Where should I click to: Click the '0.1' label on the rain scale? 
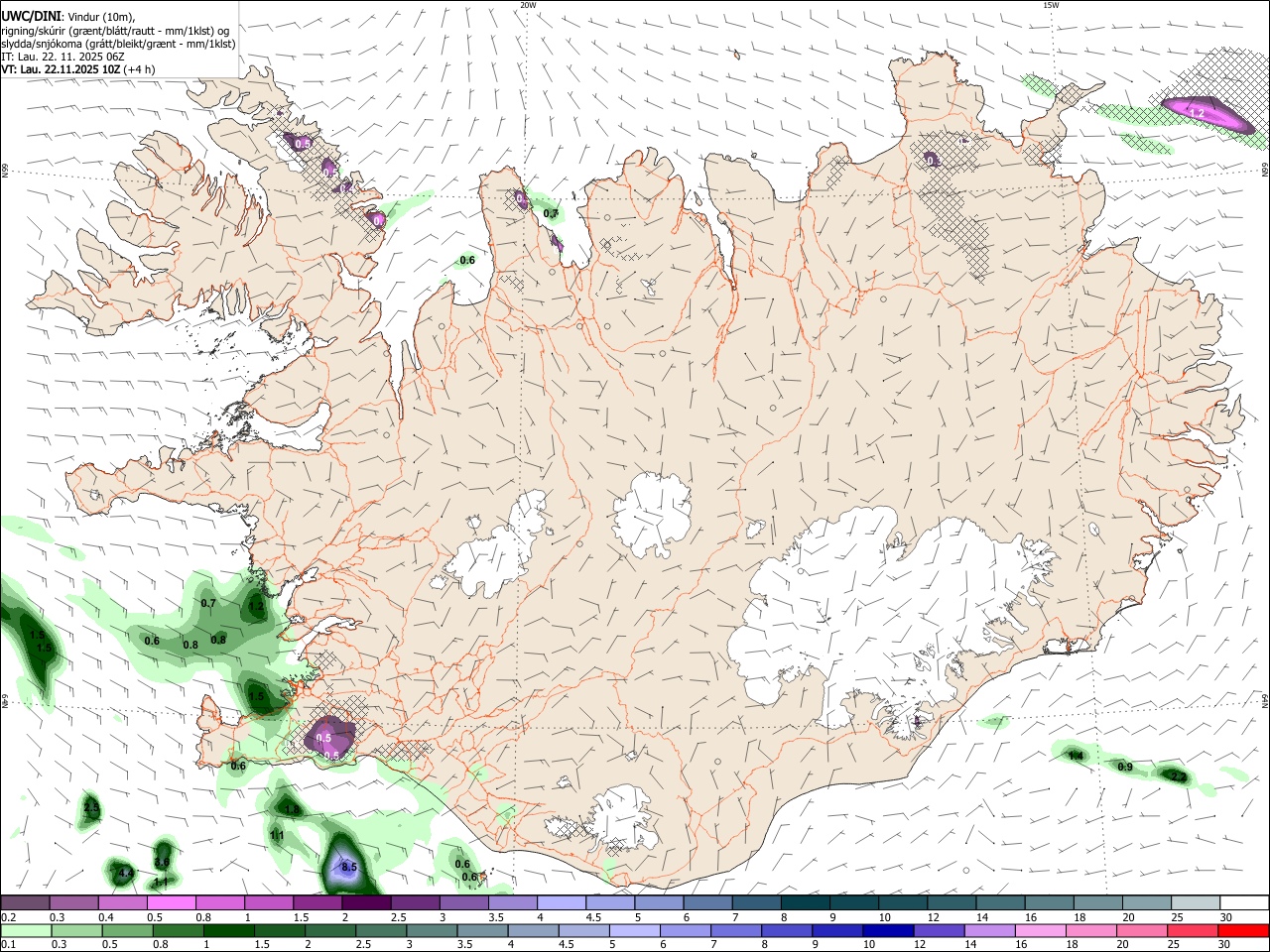pos(8,944)
